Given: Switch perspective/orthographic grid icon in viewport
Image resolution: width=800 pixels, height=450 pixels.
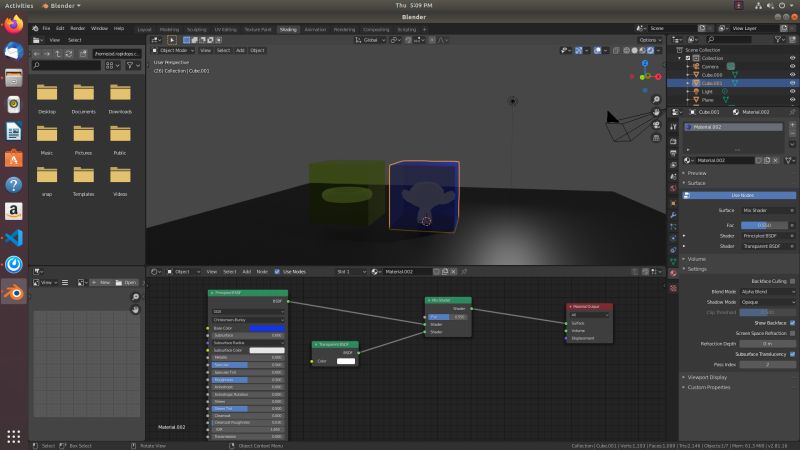Looking at the screenshot, I should click(656, 138).
